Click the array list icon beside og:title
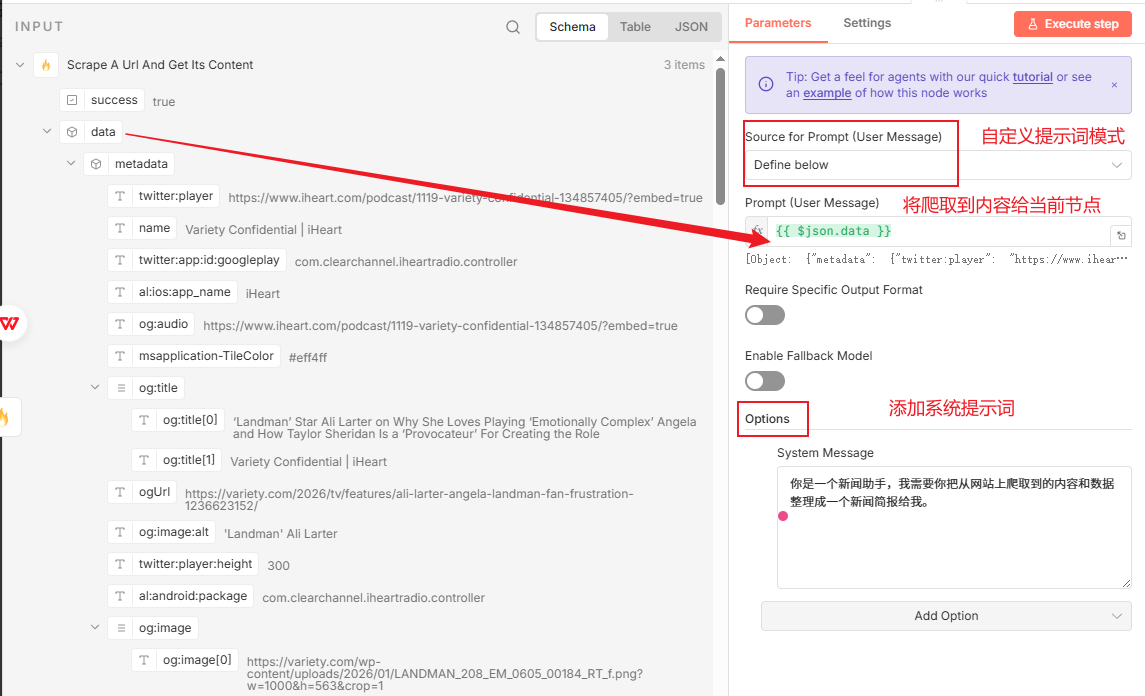The image size is (1145, 696). click(120, 388)
